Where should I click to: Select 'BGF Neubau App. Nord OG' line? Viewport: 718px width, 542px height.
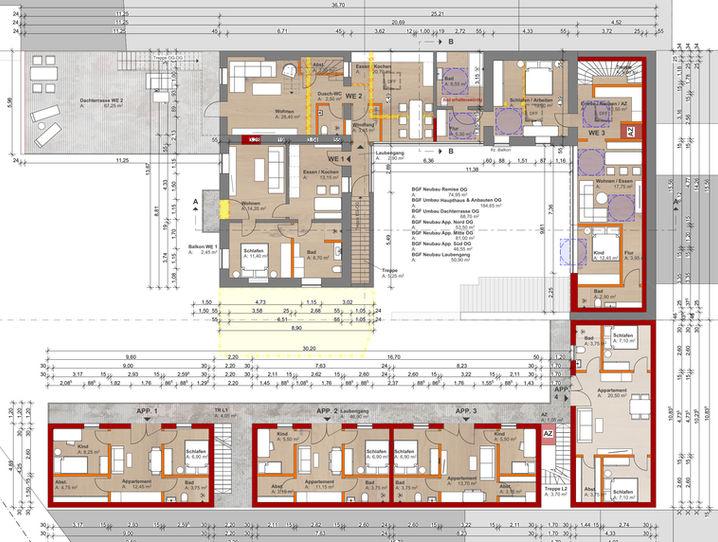[442, 222]
